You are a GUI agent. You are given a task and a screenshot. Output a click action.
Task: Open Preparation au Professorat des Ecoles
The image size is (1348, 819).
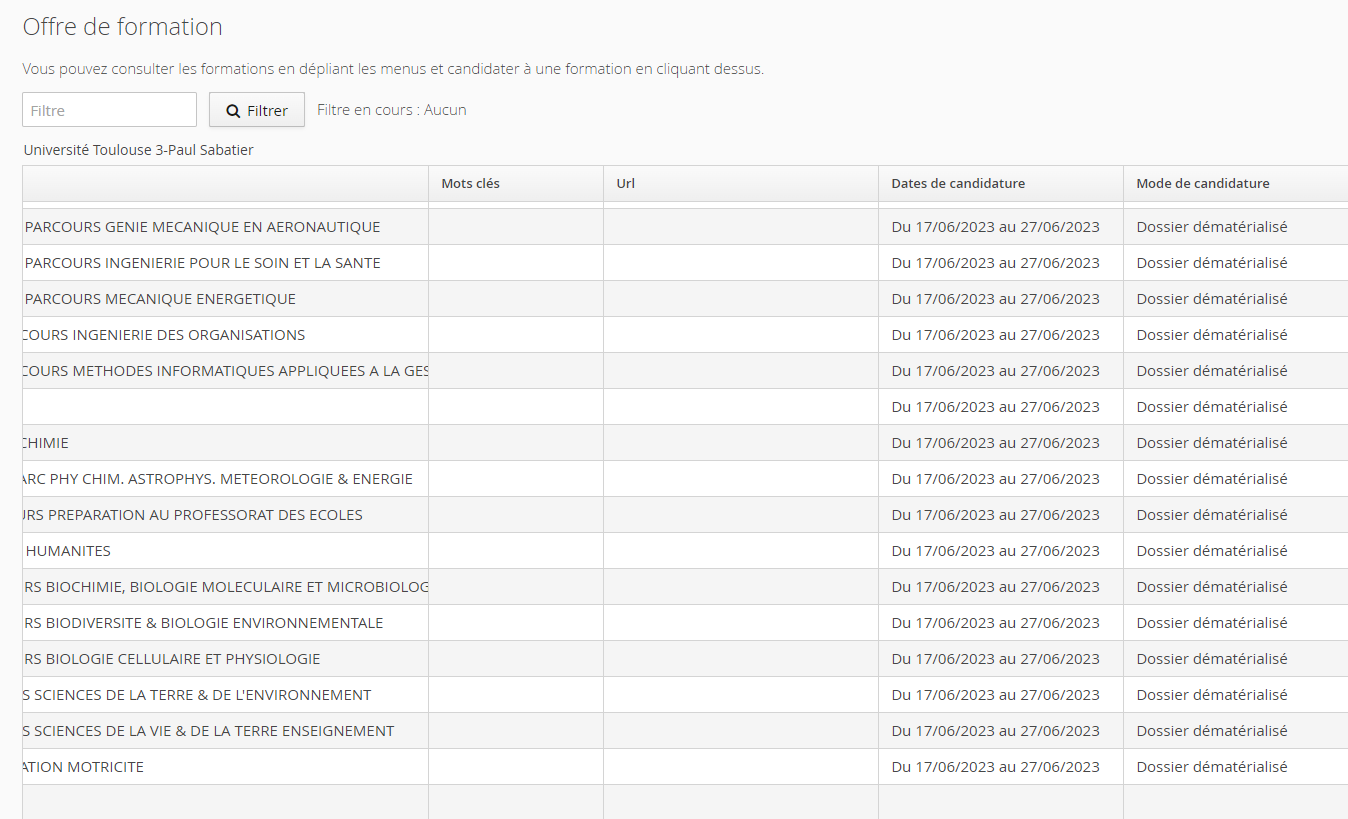click(193, 515)
